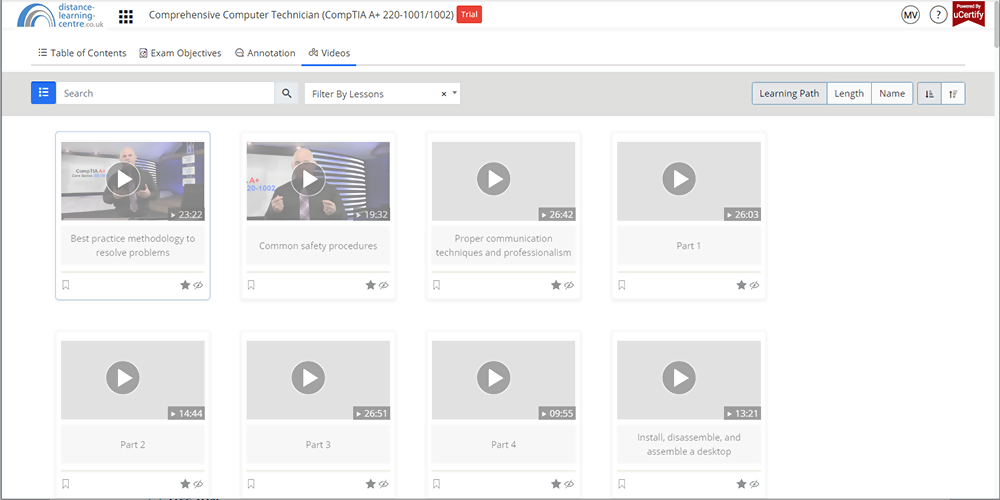The image size is (1000, 500).
Task: Open the MV user profile avatar
Action: pyautogui.click(x=910, y=15)
